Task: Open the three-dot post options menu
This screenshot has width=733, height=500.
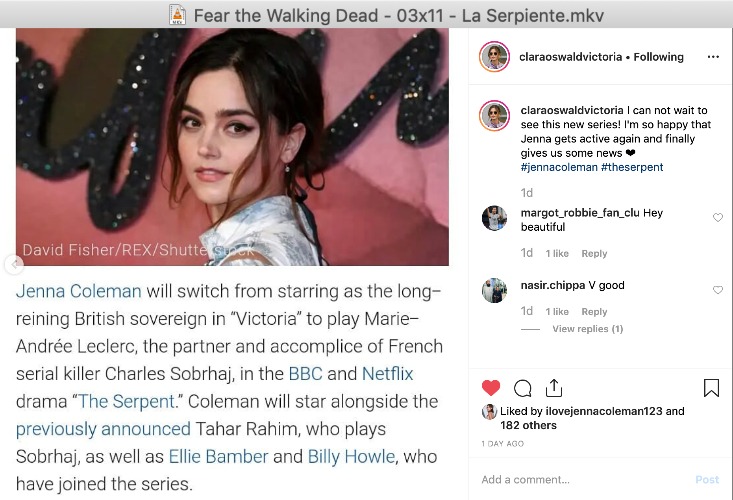Action: pyautogui.click(x=713, y=57)
